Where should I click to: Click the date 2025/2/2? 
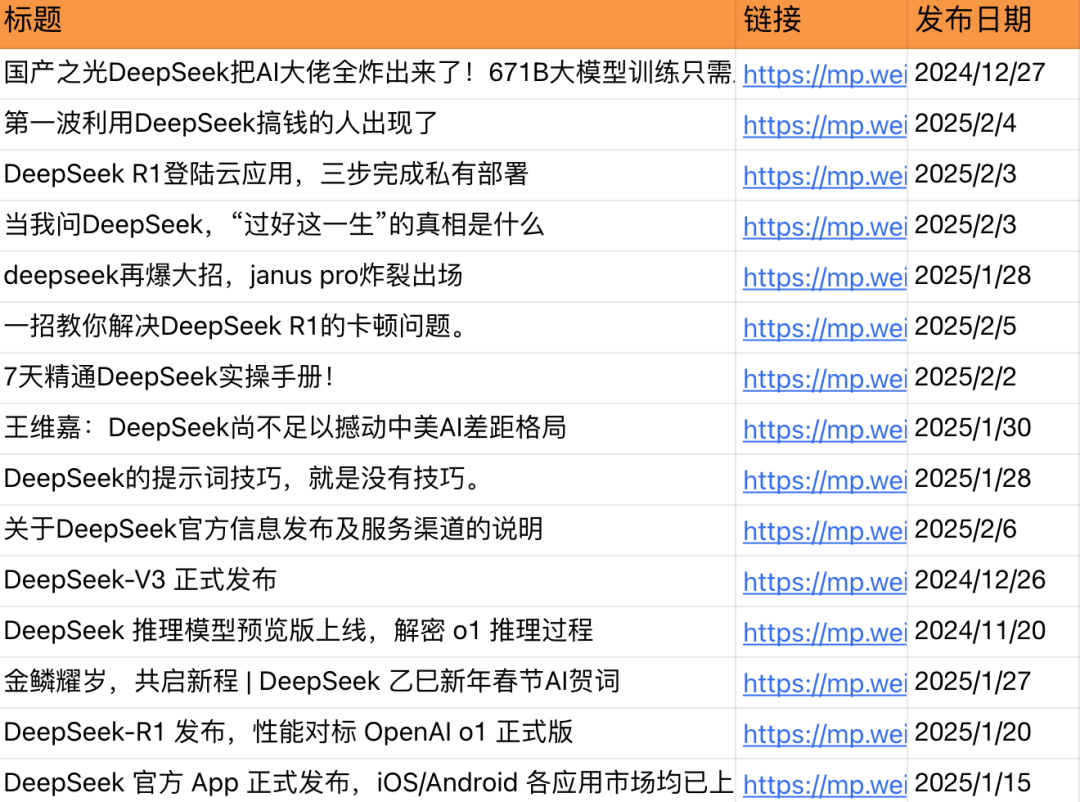pyautogui.click(x=965, y=378)
